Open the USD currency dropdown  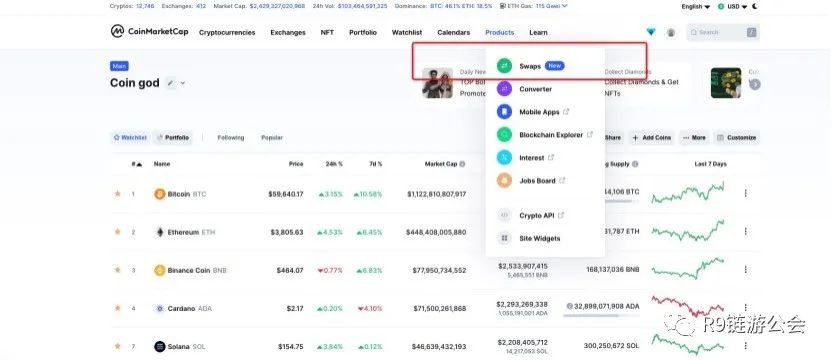[732, 6]
